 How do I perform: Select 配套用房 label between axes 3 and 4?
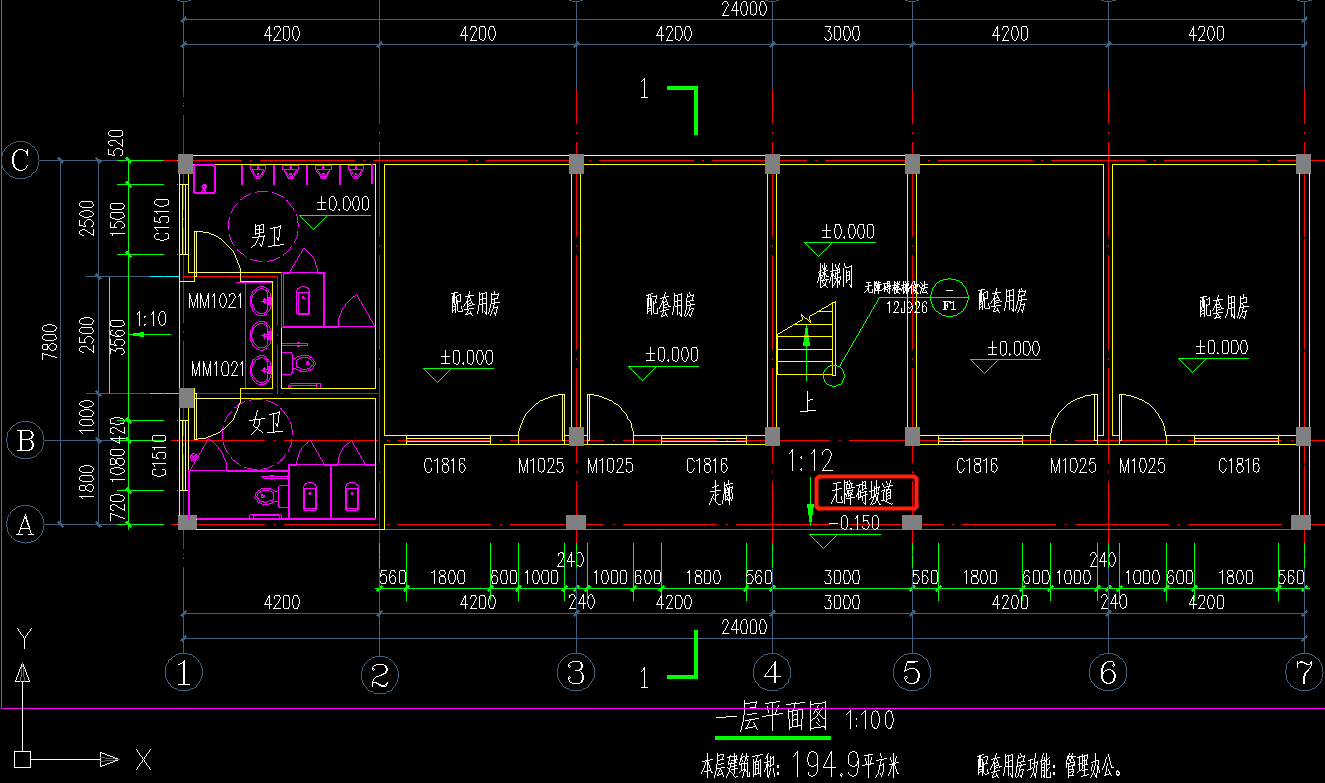[x=671, y=303]
